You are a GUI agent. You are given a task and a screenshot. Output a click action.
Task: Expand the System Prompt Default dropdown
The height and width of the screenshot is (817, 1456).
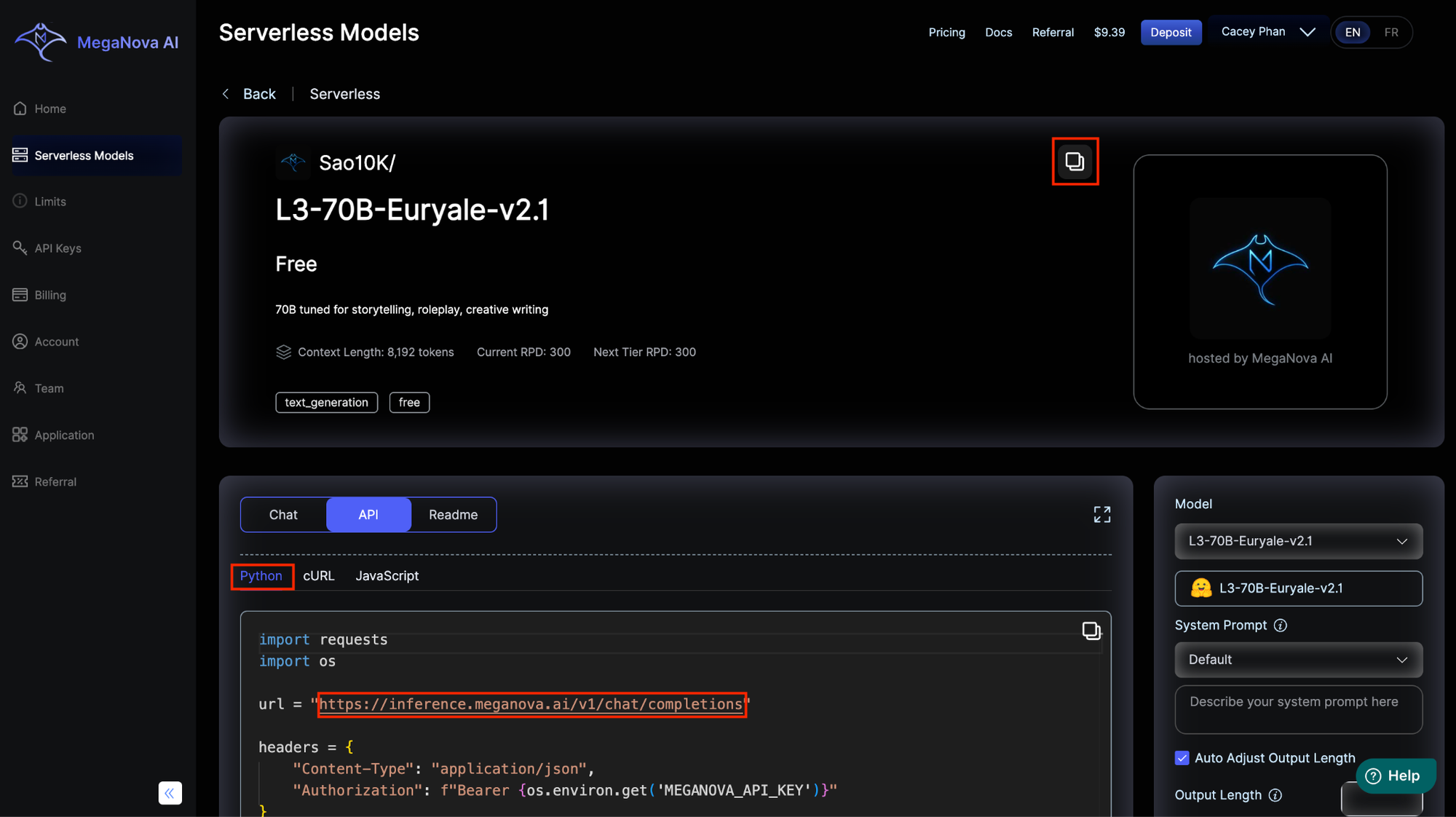[x=1298, y=660]
